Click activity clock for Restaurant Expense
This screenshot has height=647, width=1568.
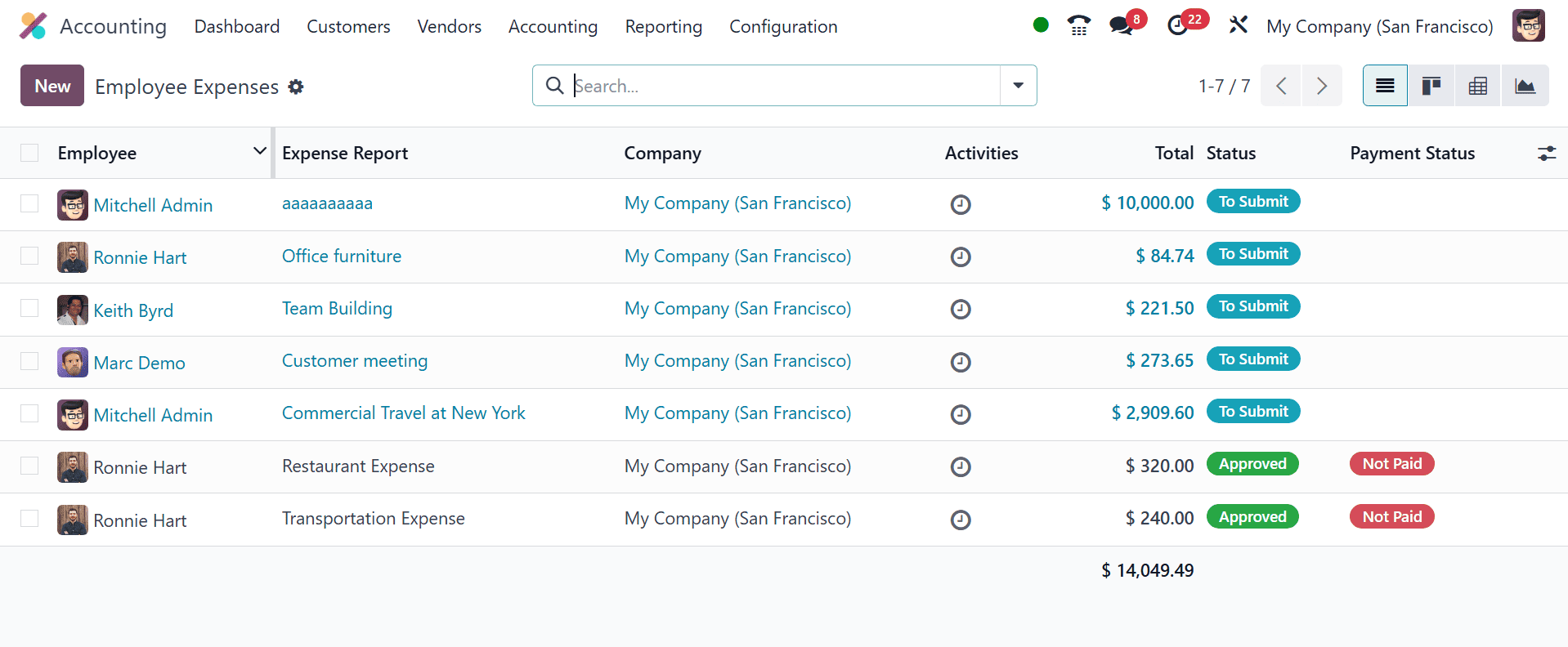tap(961, 466)
